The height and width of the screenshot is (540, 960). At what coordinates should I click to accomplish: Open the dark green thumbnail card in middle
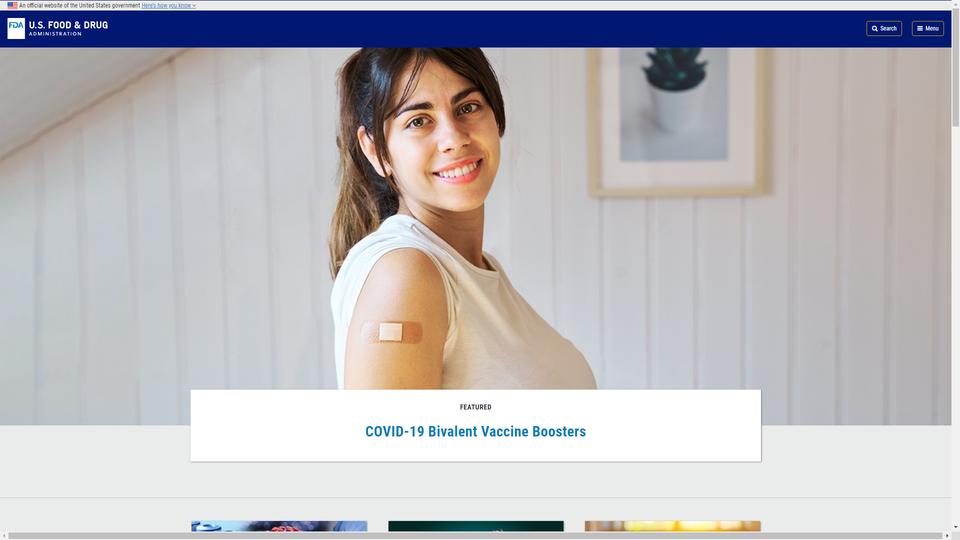coord(476,526)
